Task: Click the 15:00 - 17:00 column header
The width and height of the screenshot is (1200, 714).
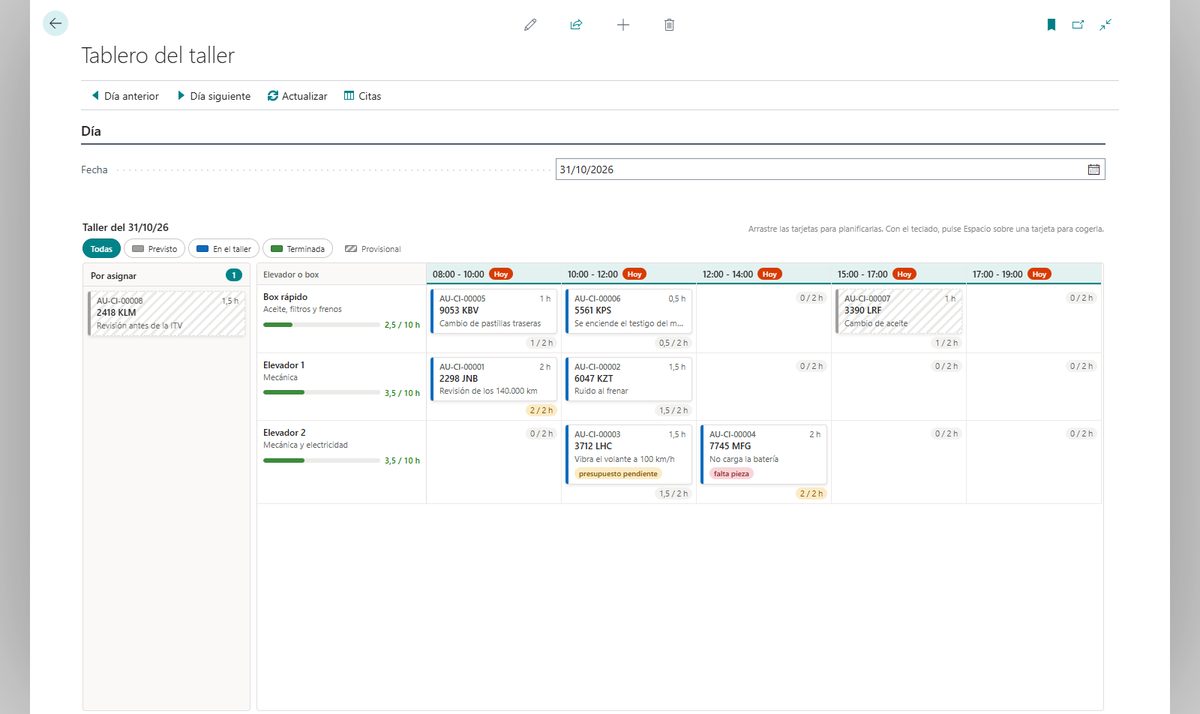Action: pyautogui.click(x=899, y=274)
